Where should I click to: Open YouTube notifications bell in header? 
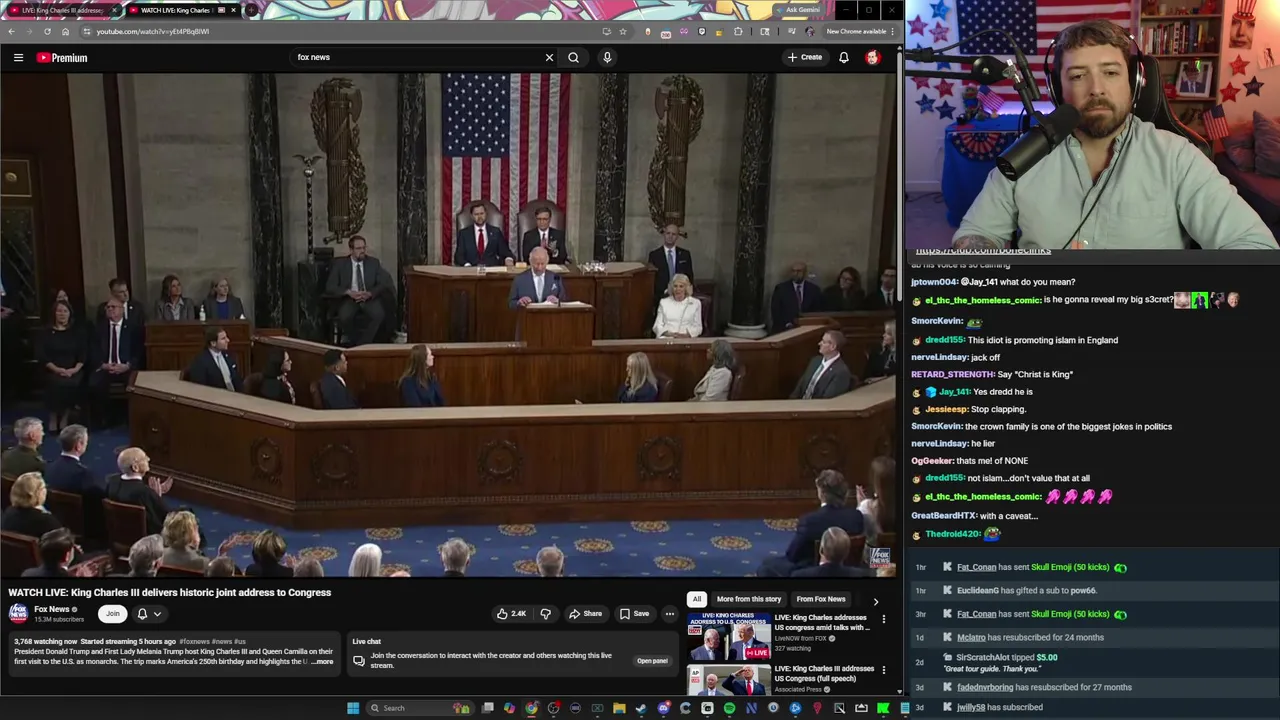(844, 57)
